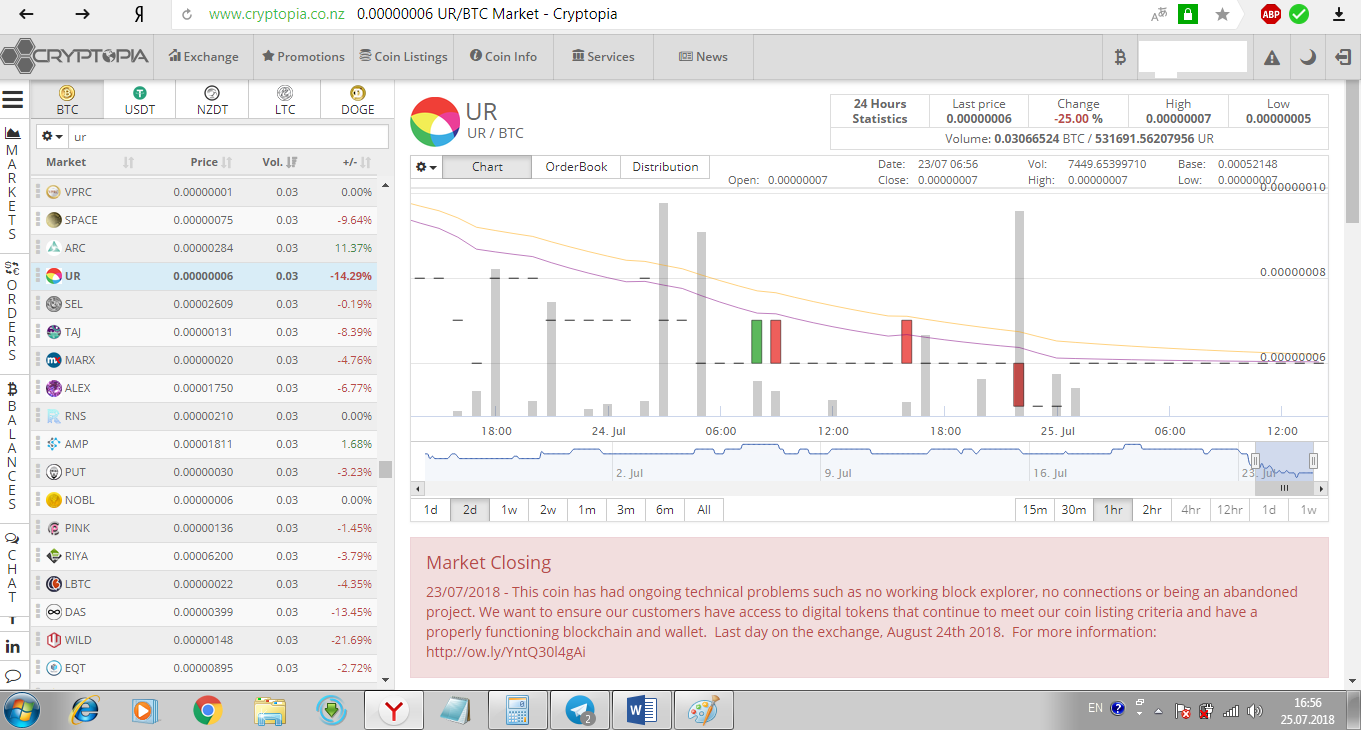Click the browser back arrow
The image size is (1366, 730).
pos(27,14)
